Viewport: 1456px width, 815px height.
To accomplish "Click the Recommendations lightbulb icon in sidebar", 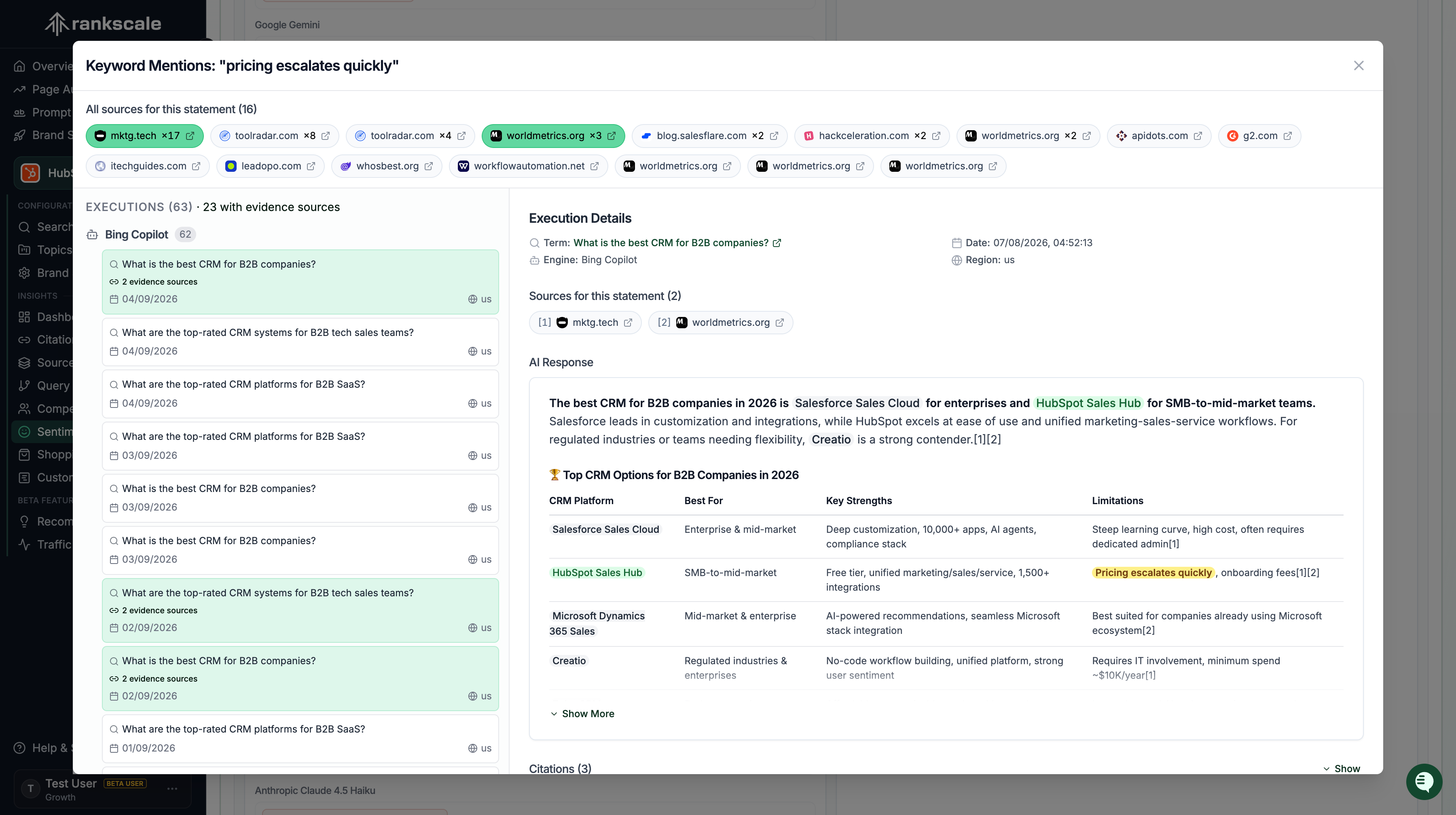I will [x=24, y=522].
